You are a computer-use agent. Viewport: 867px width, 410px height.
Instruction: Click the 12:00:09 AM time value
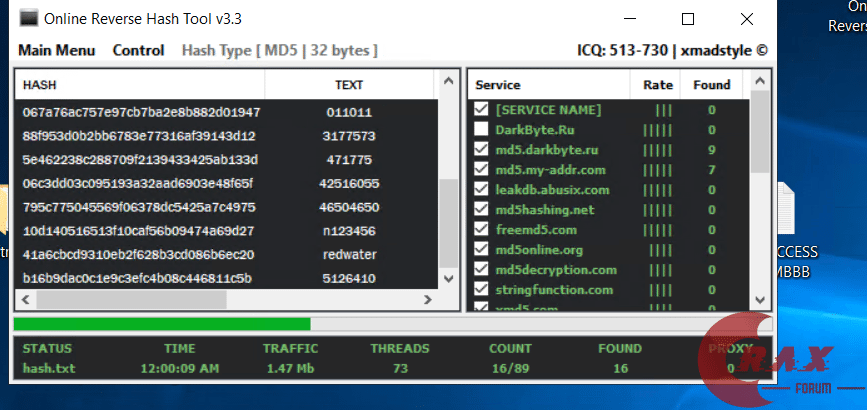click(180, 368)
